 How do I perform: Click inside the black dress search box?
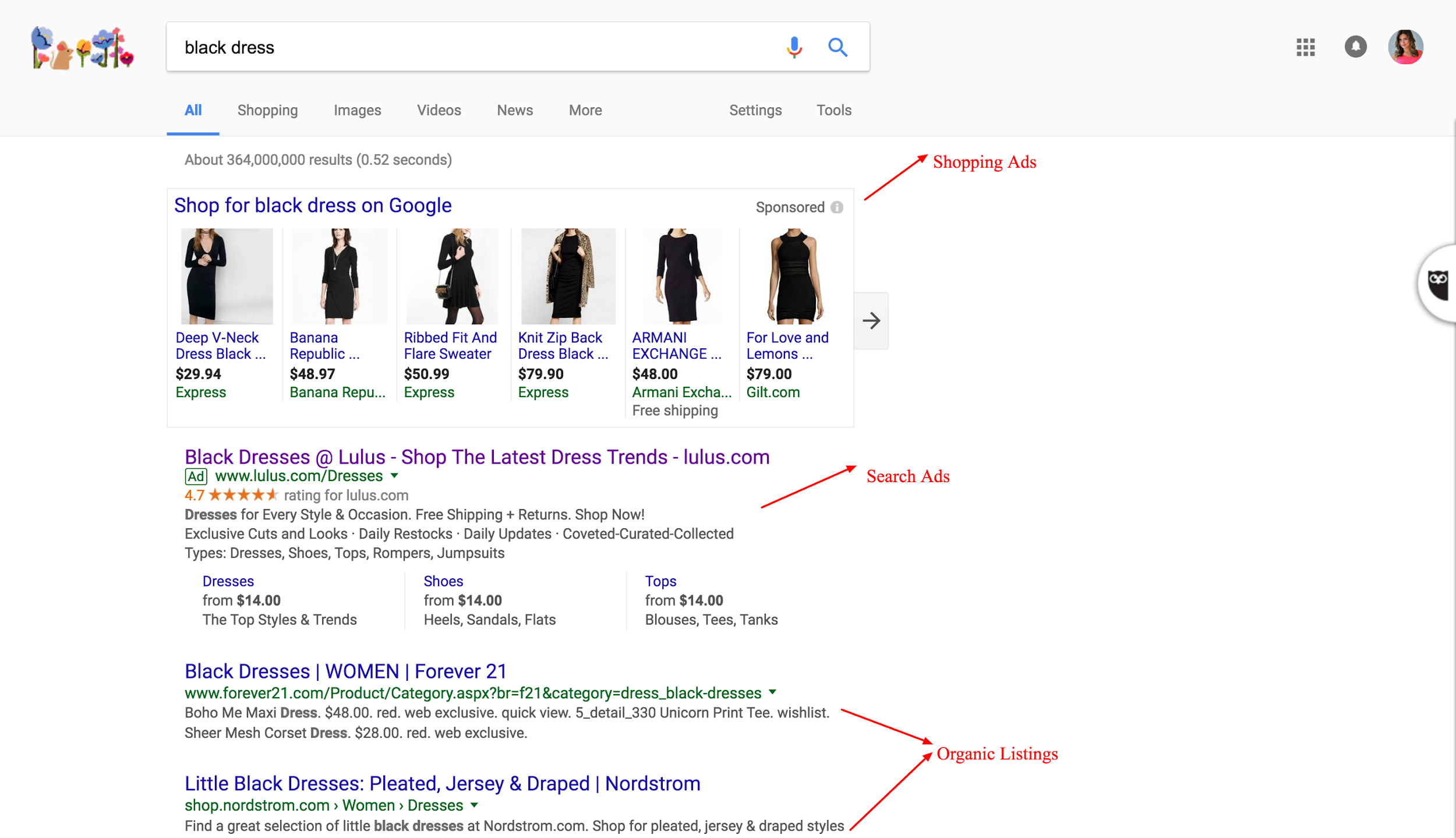(x=466, y=47)
